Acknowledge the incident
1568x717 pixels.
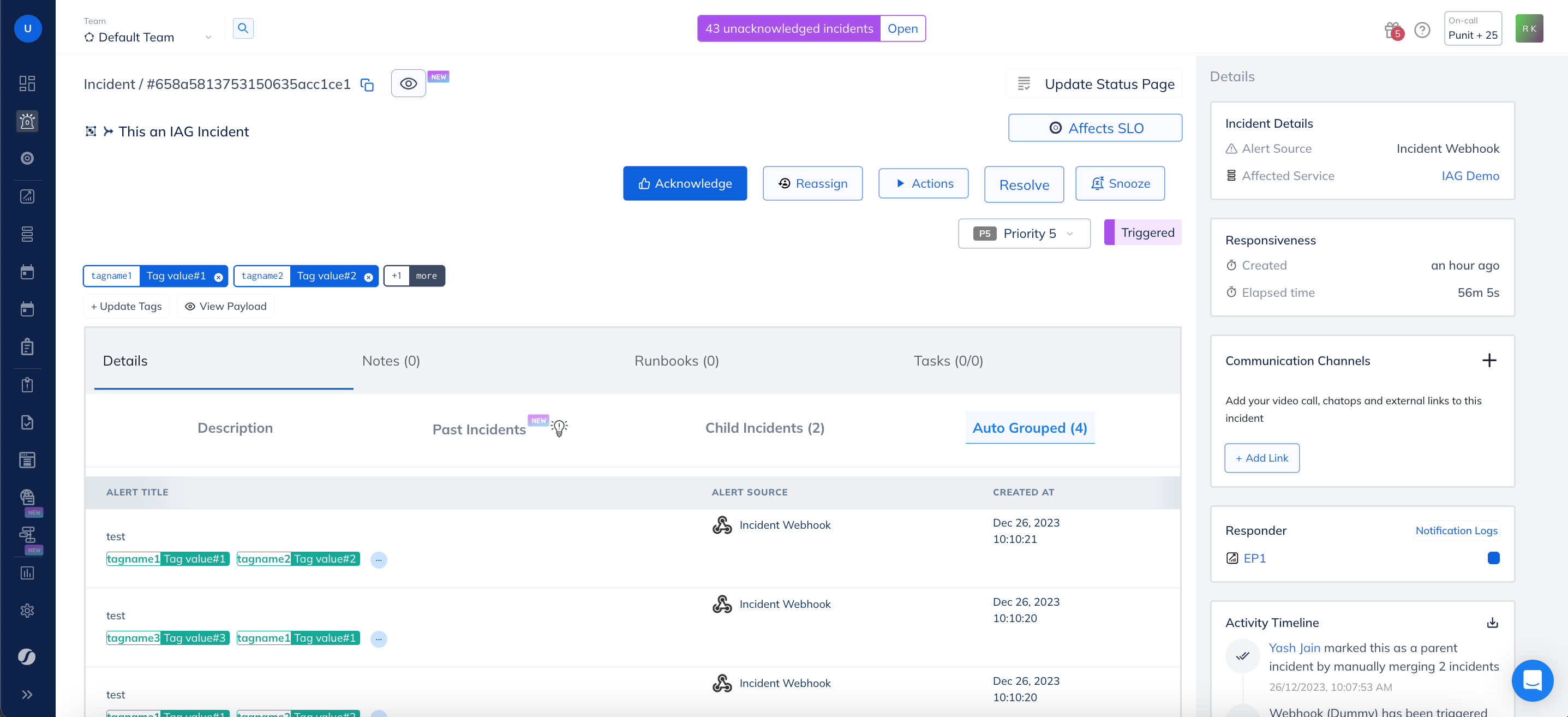click(684, 183)
